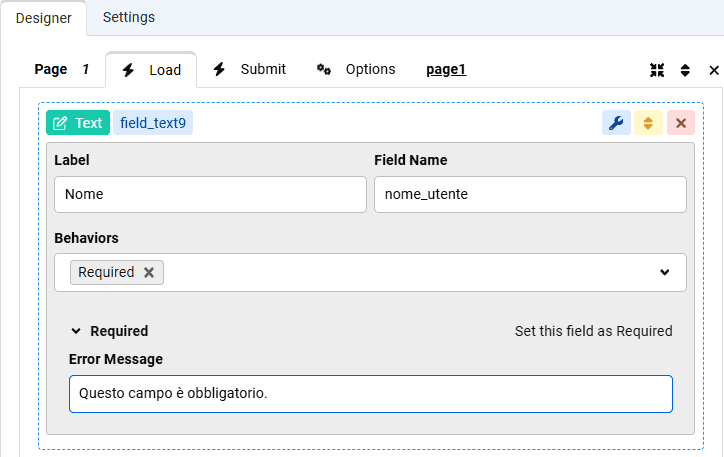Close the page with the black X icon
The height and width of the screenshot is (457, 724).
(713, 70)
